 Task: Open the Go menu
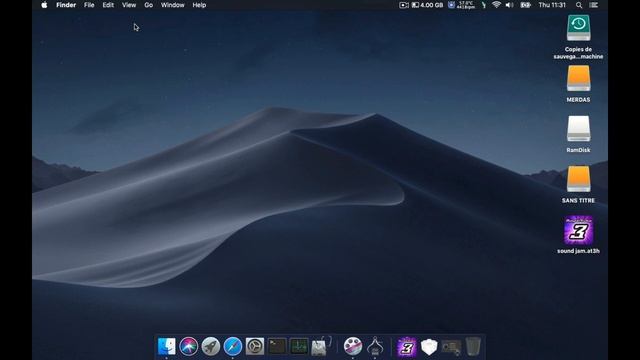(149, 5)
